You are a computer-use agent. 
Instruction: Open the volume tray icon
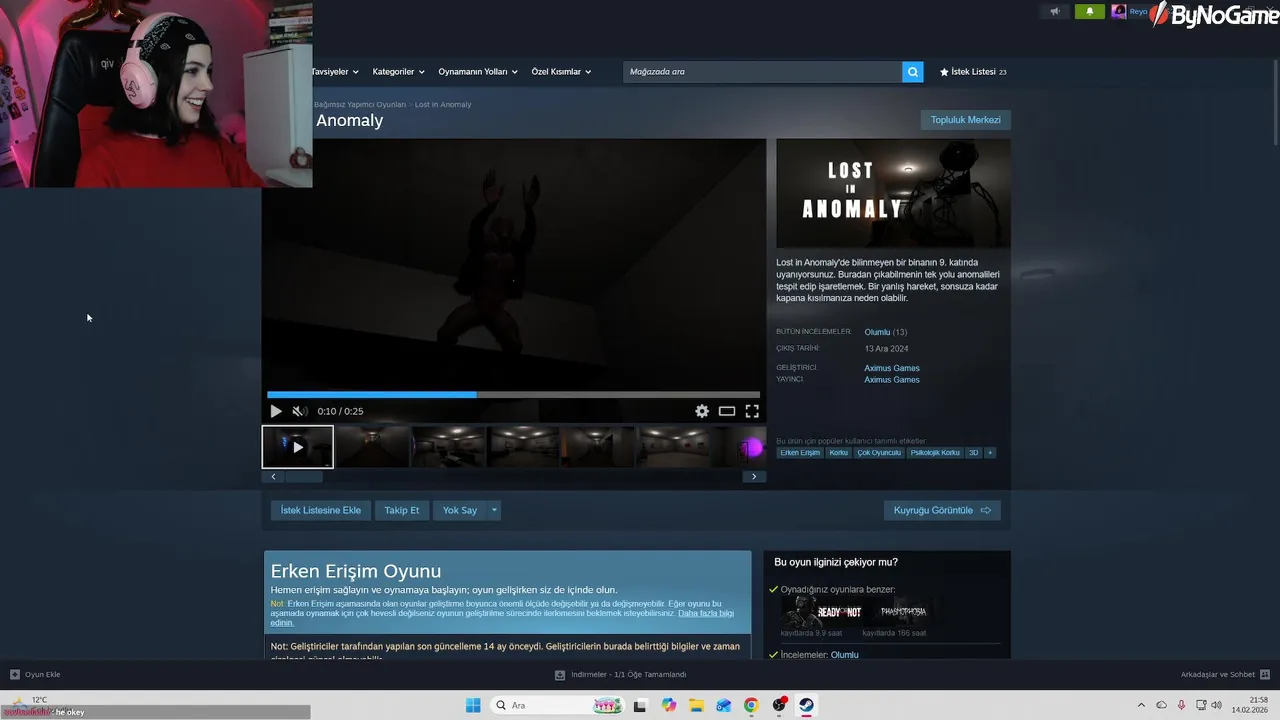coord(1216,705)
